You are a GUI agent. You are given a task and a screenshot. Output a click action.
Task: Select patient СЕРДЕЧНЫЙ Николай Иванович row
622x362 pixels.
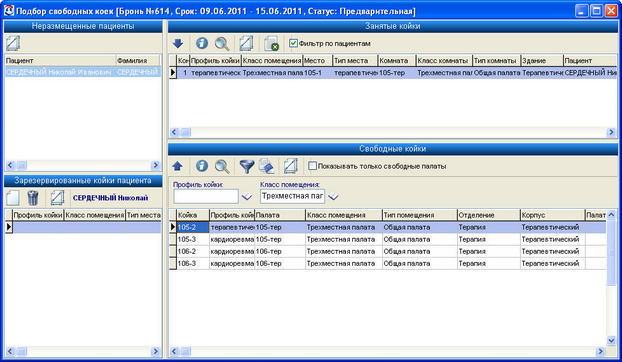(83, 72)
